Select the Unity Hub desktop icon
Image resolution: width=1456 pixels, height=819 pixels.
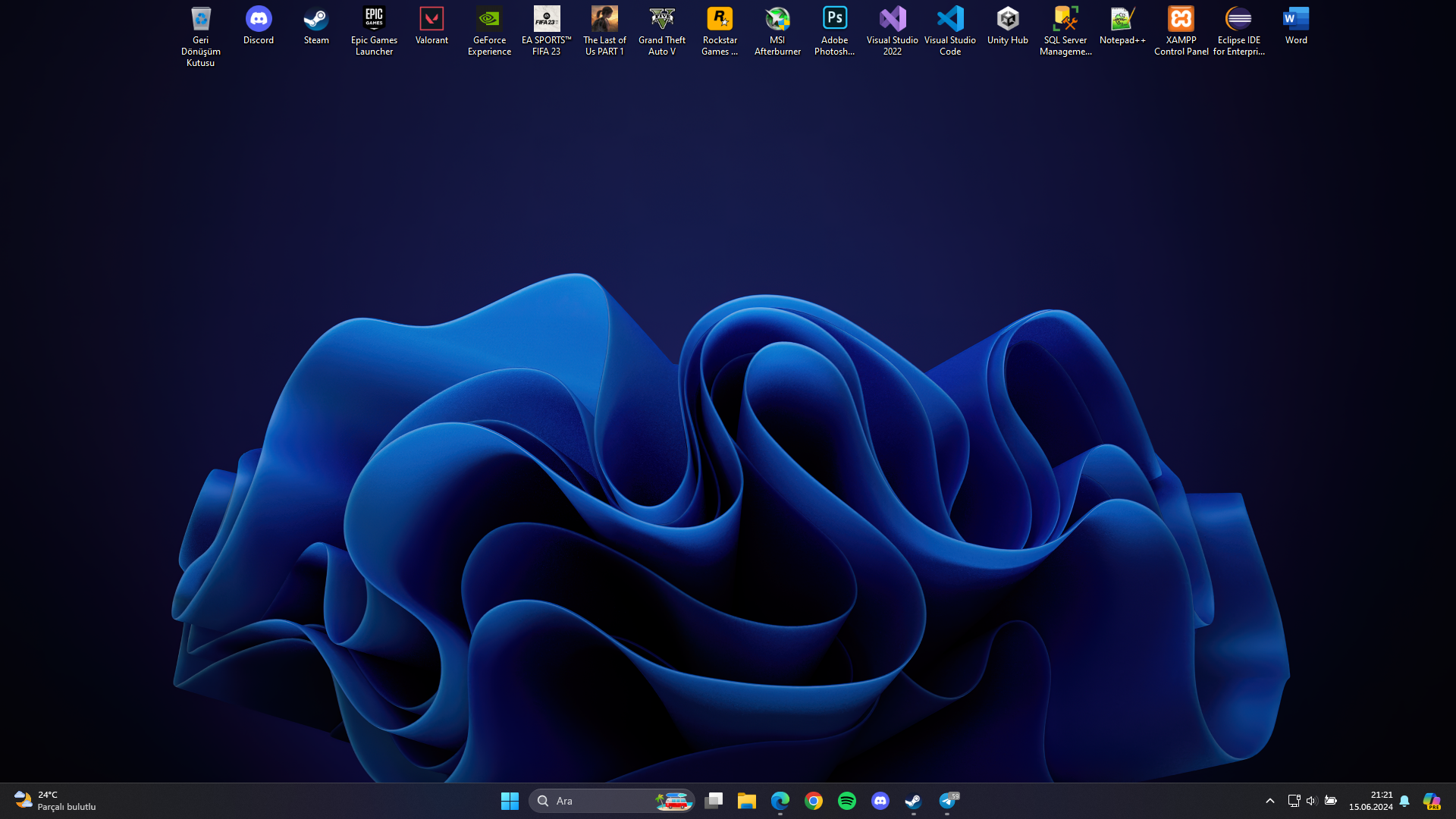click(1008, 26)
